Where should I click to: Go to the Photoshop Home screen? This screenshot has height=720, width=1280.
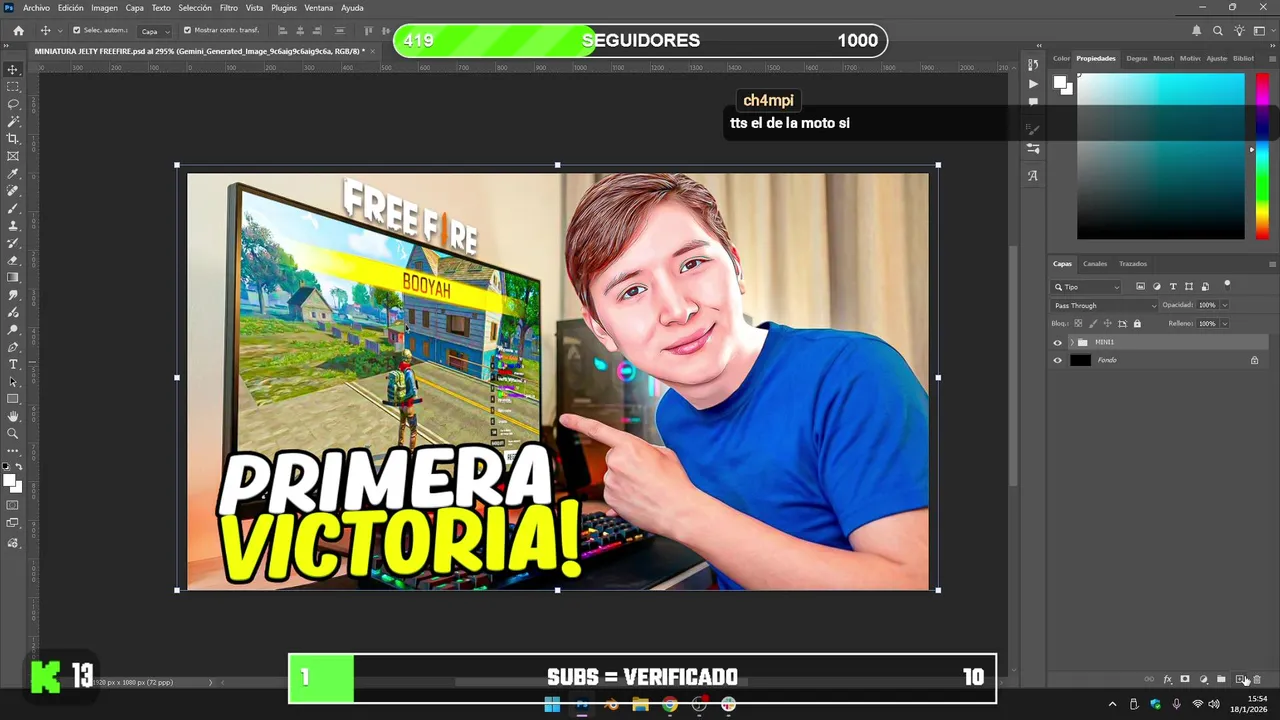point(18,31)
